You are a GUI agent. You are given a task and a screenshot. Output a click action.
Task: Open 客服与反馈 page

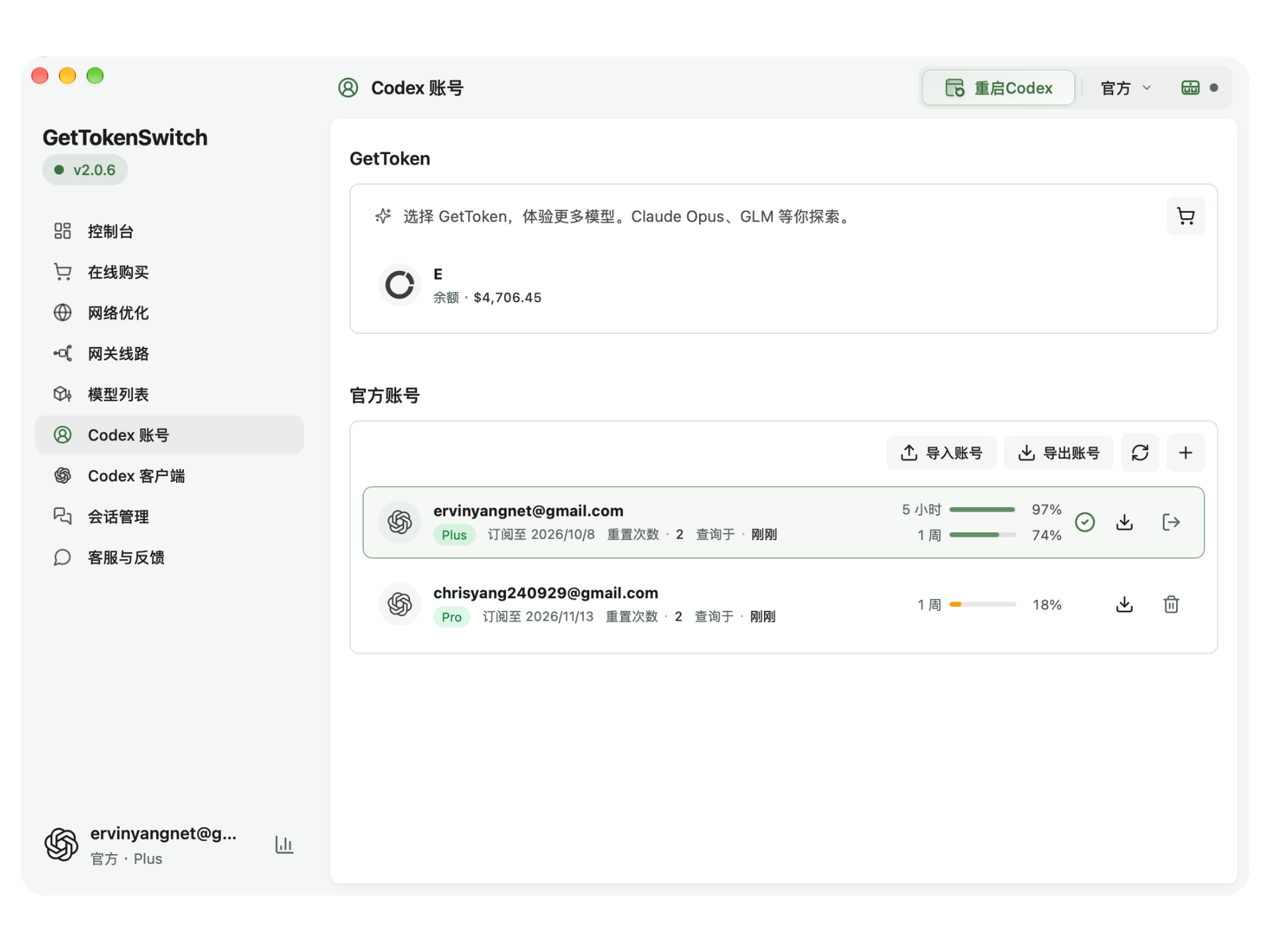169,557
